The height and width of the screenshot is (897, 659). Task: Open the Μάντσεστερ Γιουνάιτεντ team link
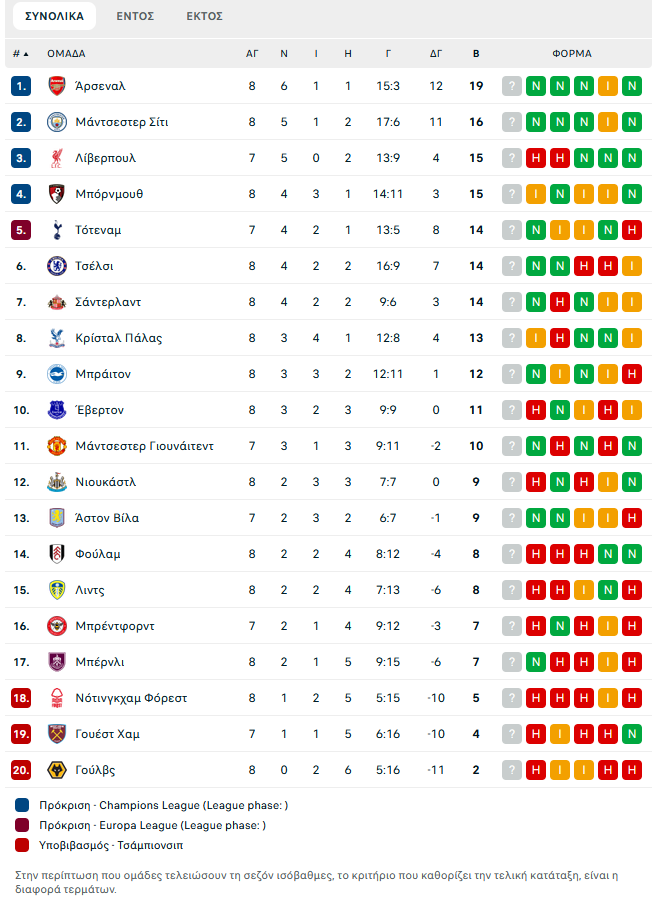[144, 446]
